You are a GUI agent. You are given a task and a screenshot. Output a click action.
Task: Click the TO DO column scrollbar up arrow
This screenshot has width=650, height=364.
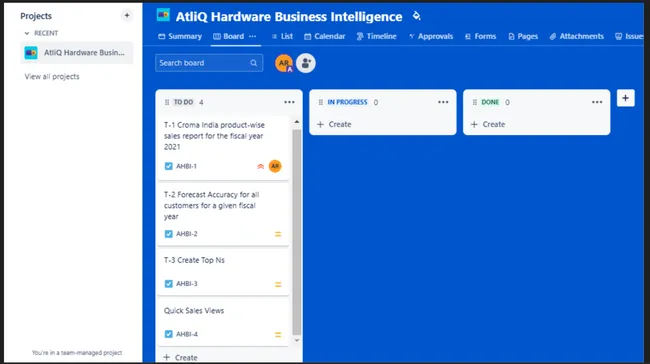(297, 122)
